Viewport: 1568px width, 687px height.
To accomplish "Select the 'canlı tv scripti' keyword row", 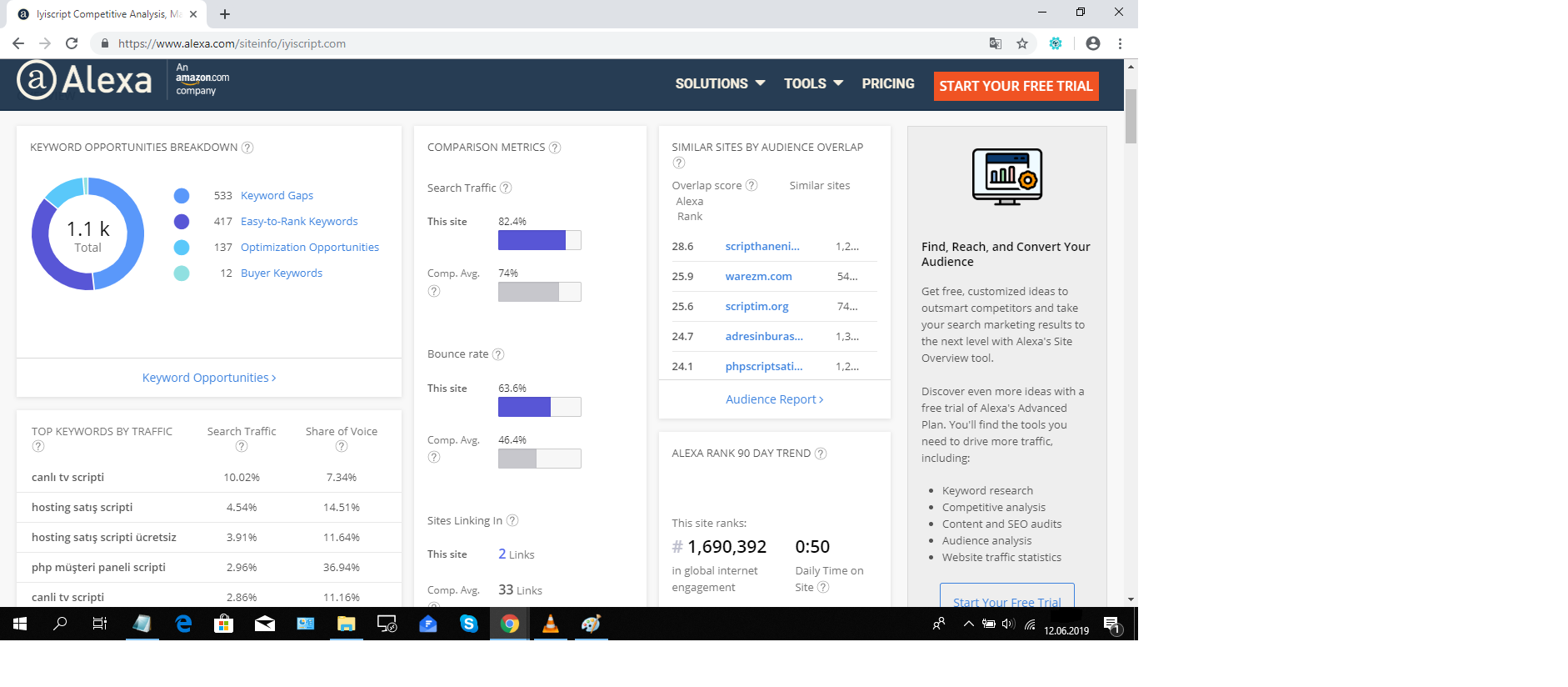I will pos(208,478).
